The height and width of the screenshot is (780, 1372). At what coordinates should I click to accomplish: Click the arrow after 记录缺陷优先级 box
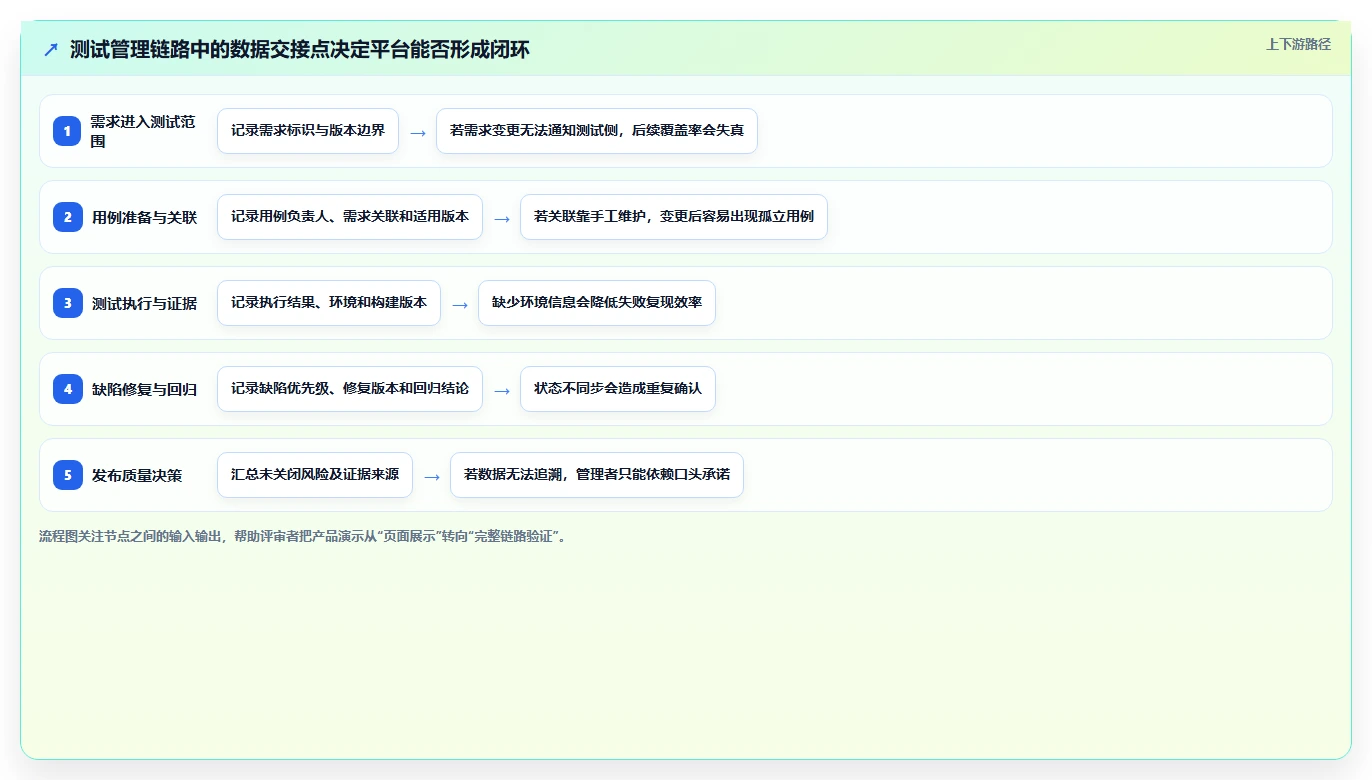(502, 390)
